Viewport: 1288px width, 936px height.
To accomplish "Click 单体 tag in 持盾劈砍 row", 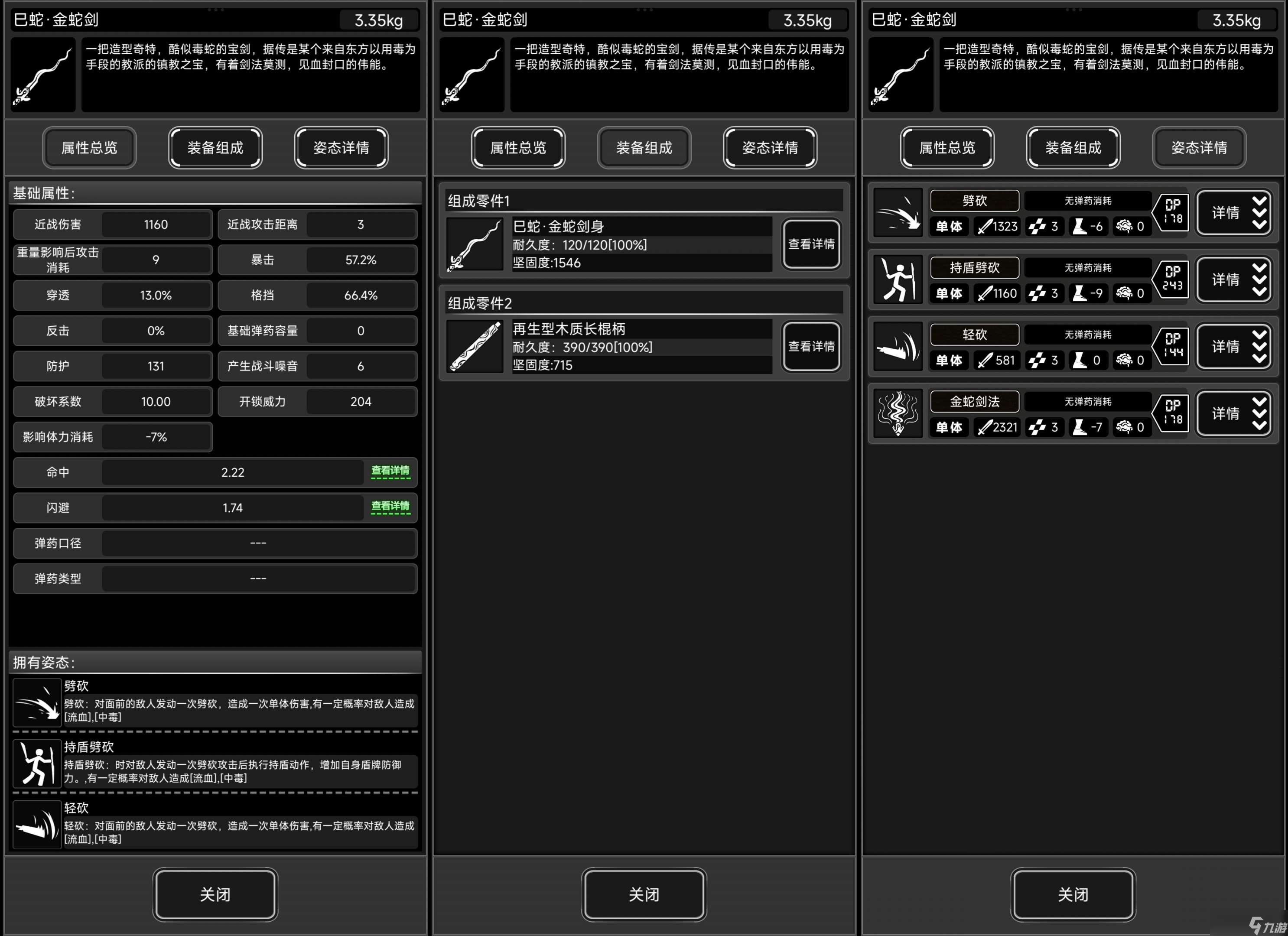I will [x=949, y=294].
